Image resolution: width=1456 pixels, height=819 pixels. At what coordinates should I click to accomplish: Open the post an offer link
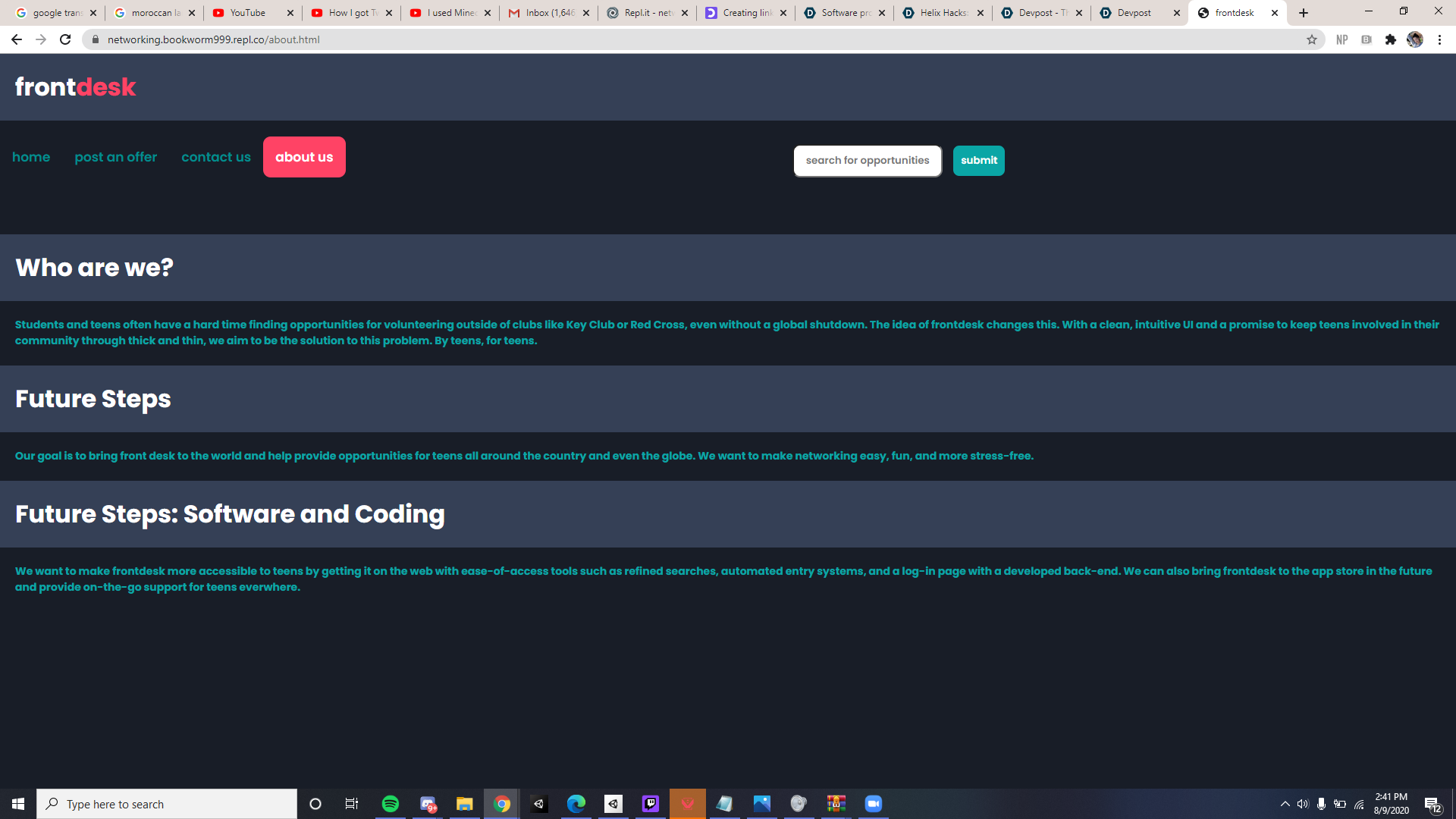pyautogui.click(x=115, y=157)
